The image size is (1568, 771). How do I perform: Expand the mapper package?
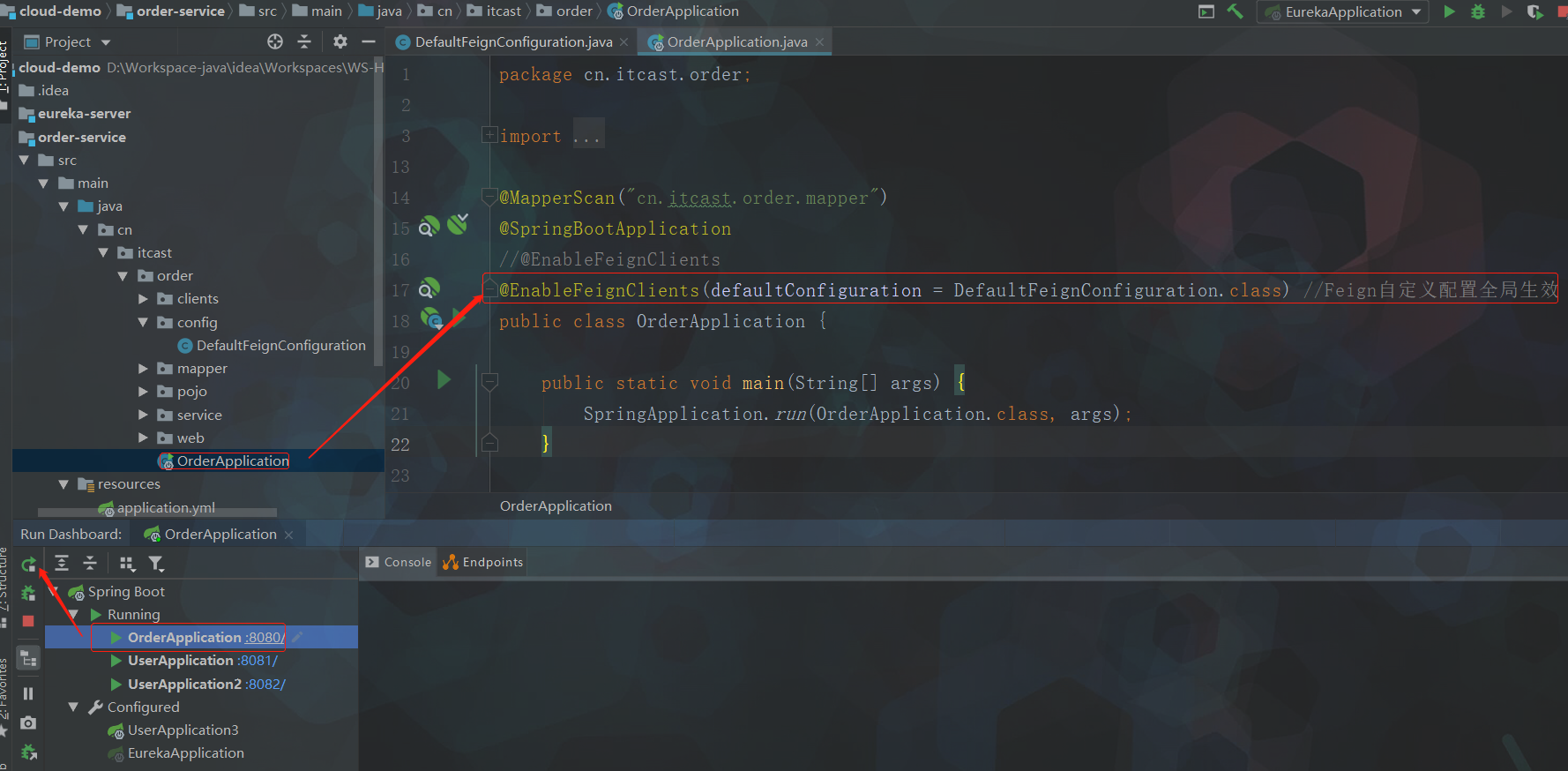pos(143,368)
